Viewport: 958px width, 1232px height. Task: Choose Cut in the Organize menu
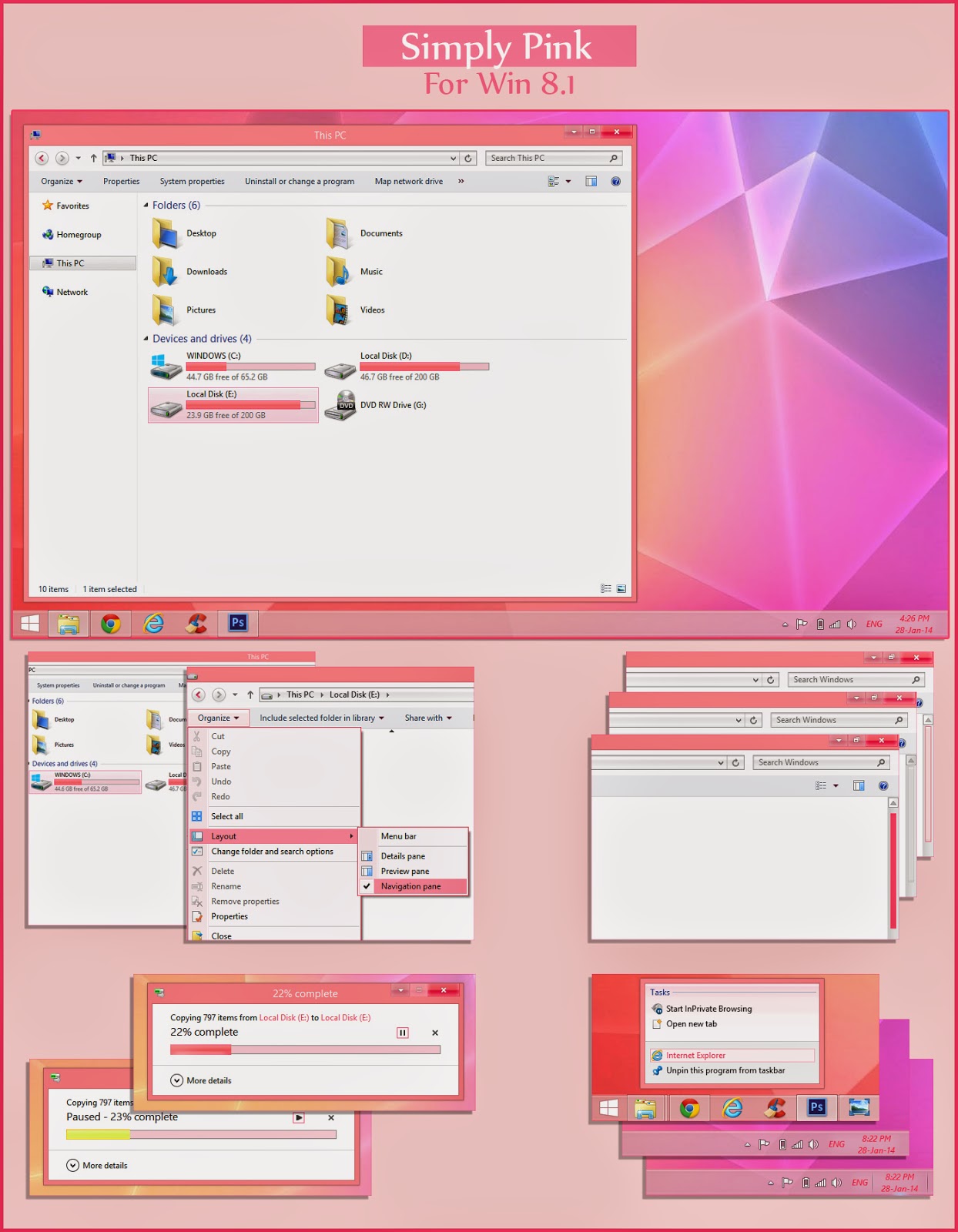point(275,736)
